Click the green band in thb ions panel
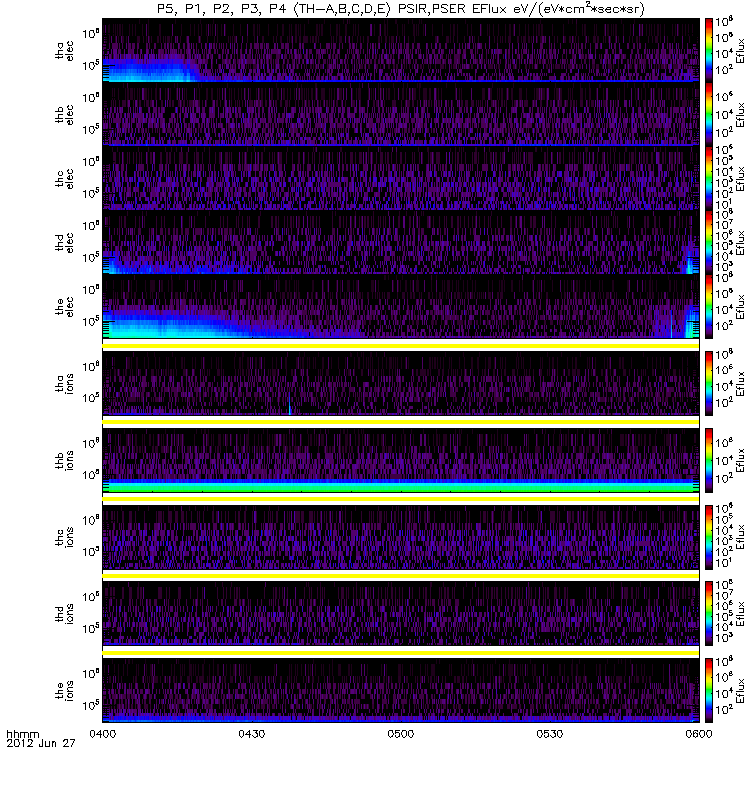This screenshot has width=750, height=800. tap(401, 487)
